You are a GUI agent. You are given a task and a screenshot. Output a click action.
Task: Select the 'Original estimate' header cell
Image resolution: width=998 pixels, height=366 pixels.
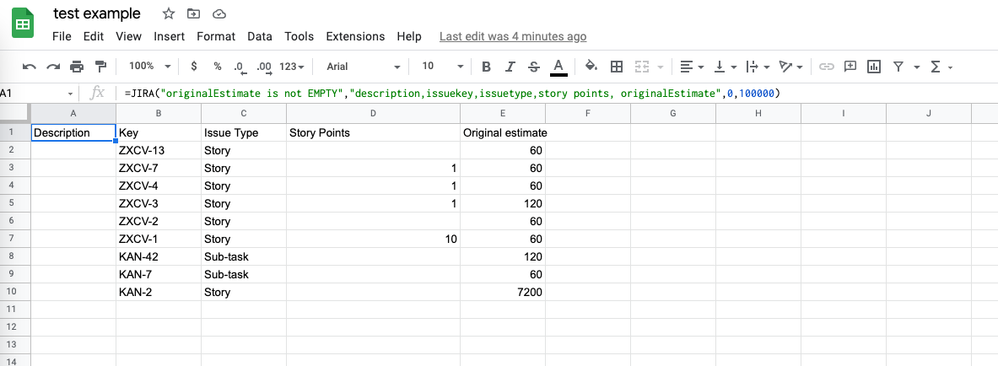[503, 133]
